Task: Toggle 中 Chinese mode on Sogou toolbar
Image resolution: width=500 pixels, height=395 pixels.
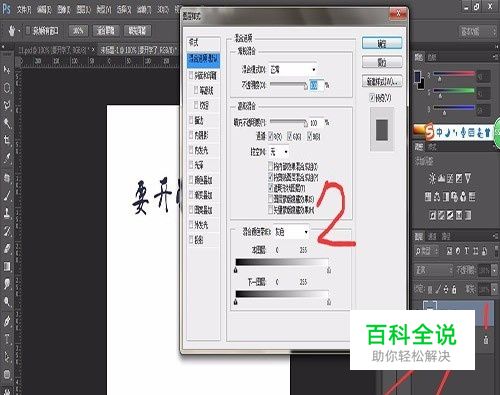Action: tap(439, 132)
